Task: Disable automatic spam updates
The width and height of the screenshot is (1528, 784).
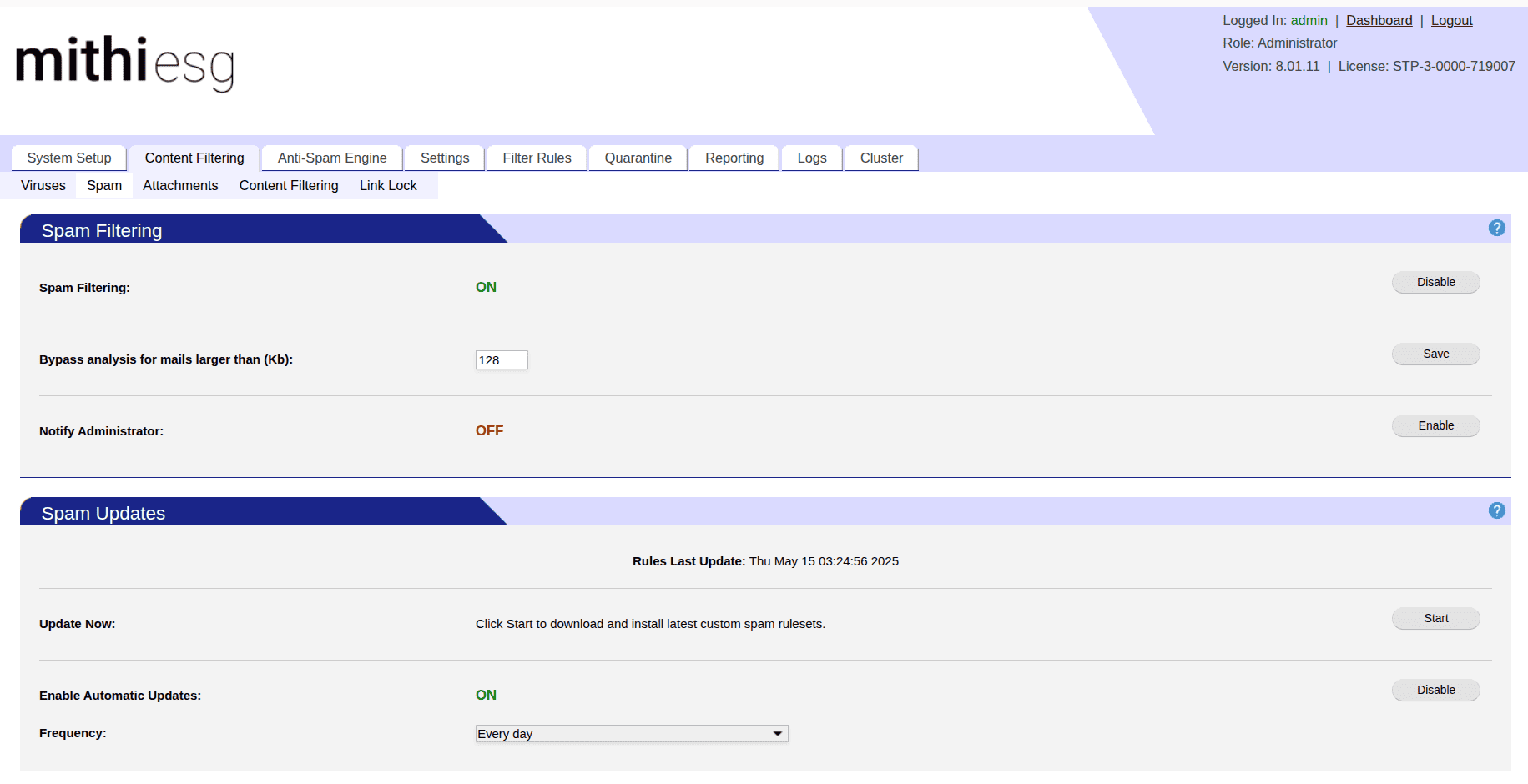Action: pos(1435,690)
